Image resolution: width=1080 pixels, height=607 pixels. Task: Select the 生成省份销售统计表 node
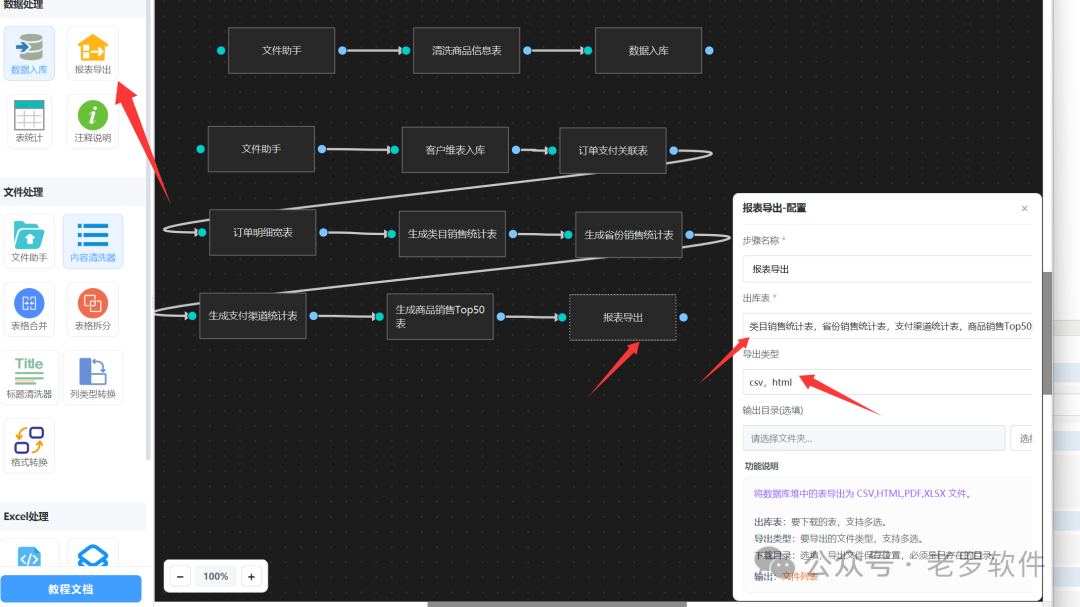(x=628, y=235)
